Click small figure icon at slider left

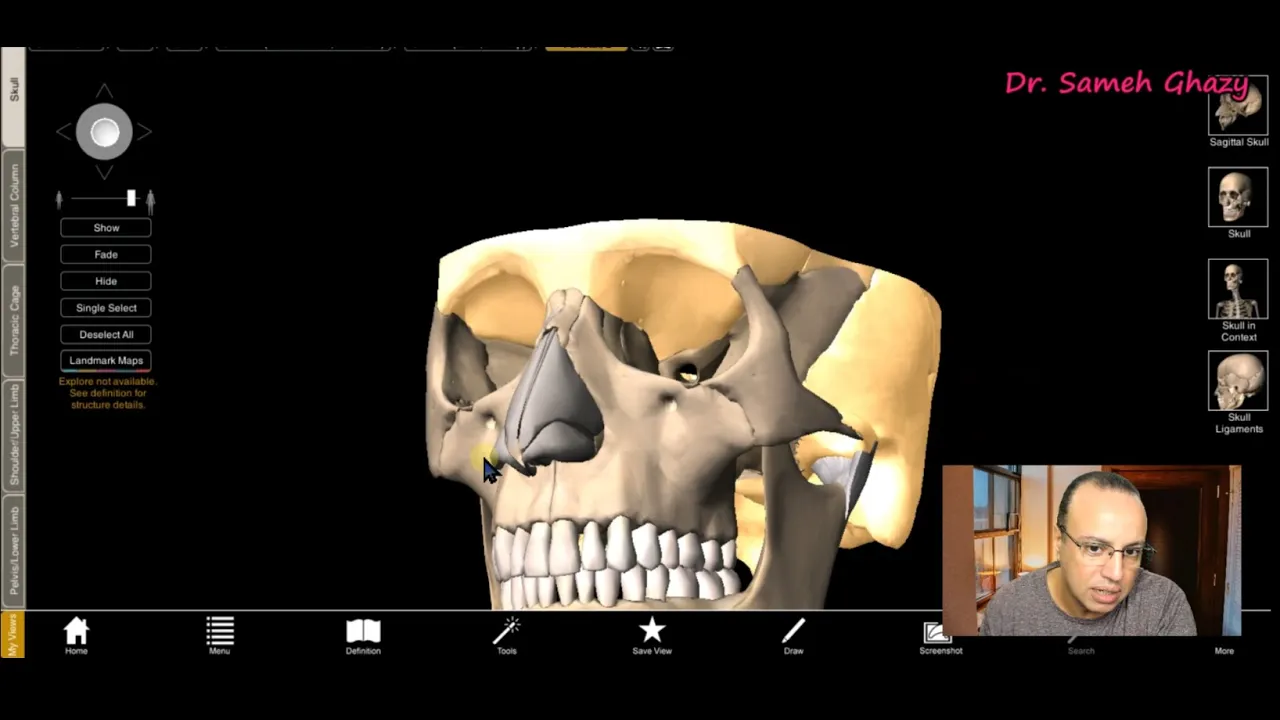[x=59, y=200]
